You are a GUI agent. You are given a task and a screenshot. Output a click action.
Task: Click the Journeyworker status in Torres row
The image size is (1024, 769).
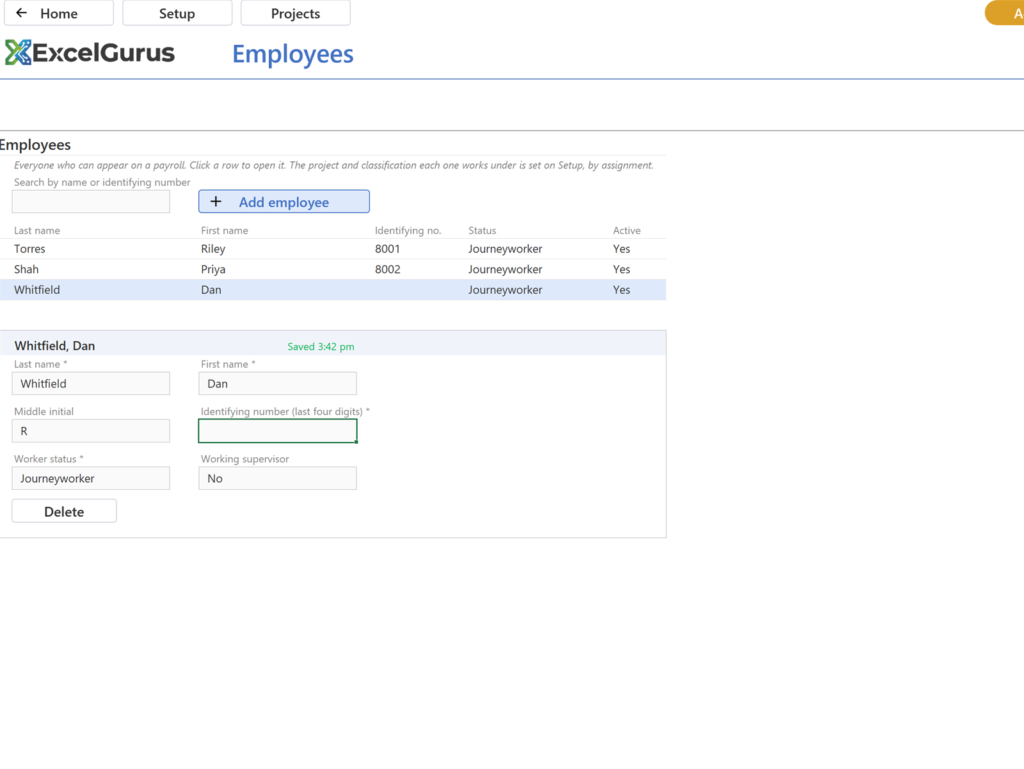[x=505, y=249]
